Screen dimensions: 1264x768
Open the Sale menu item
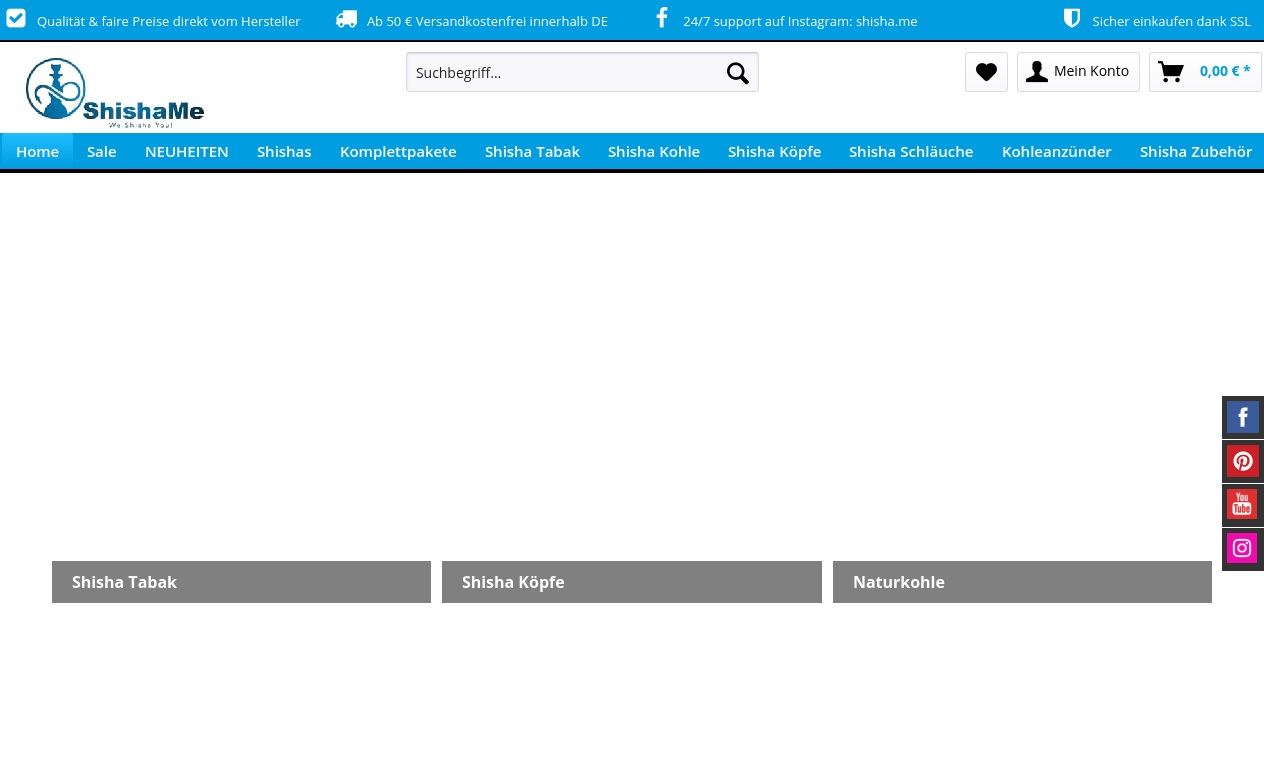[x=102, y=152]
